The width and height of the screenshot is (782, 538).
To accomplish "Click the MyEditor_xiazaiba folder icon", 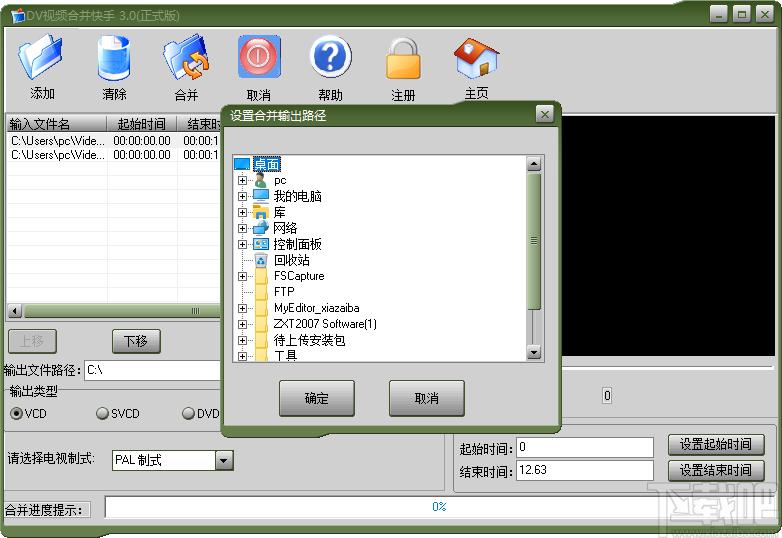I will click(x=261, y=308).
